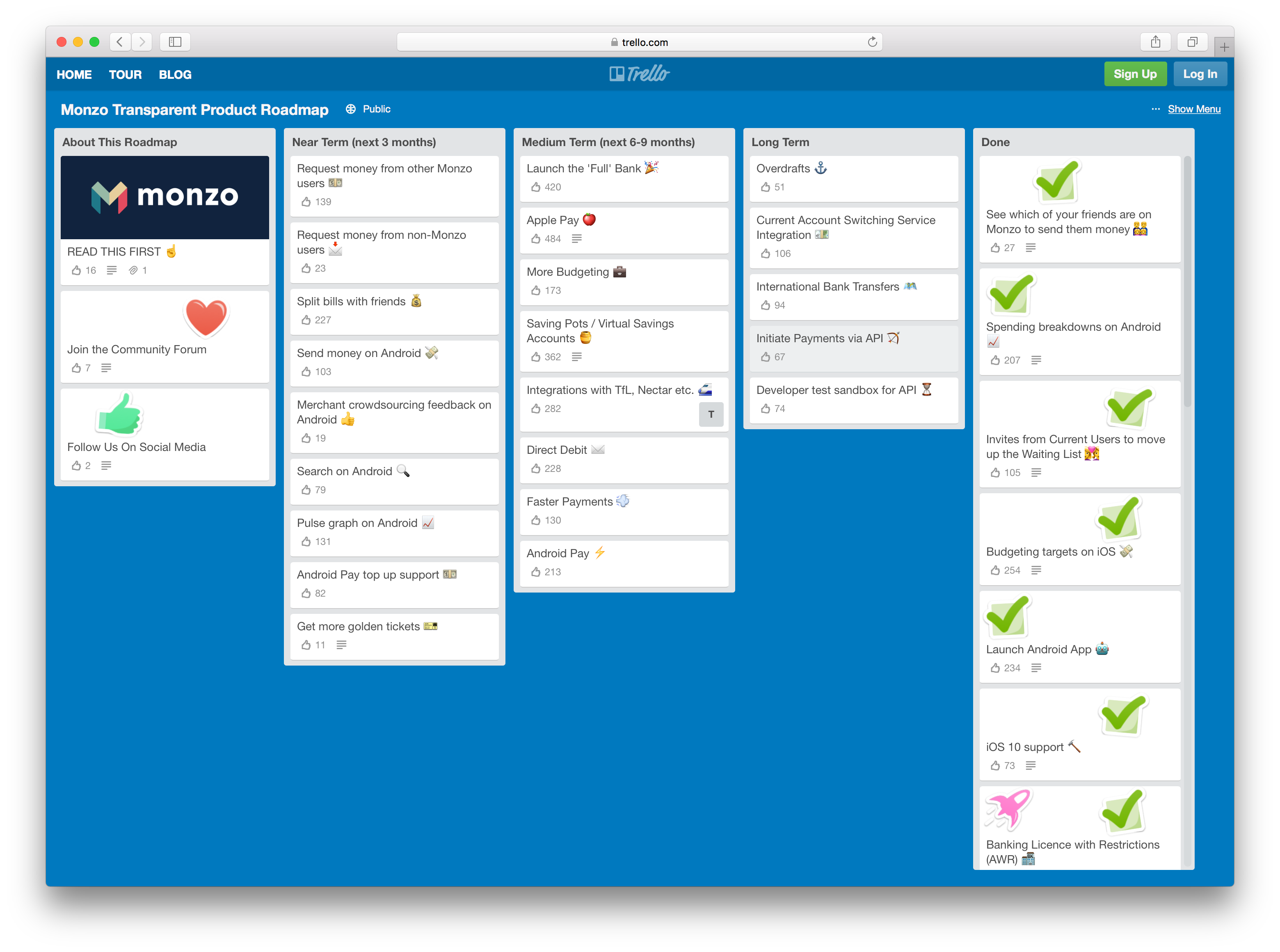Click the Trello logo in the navbar
1280x952 pixels.
(x=640, y=73)
